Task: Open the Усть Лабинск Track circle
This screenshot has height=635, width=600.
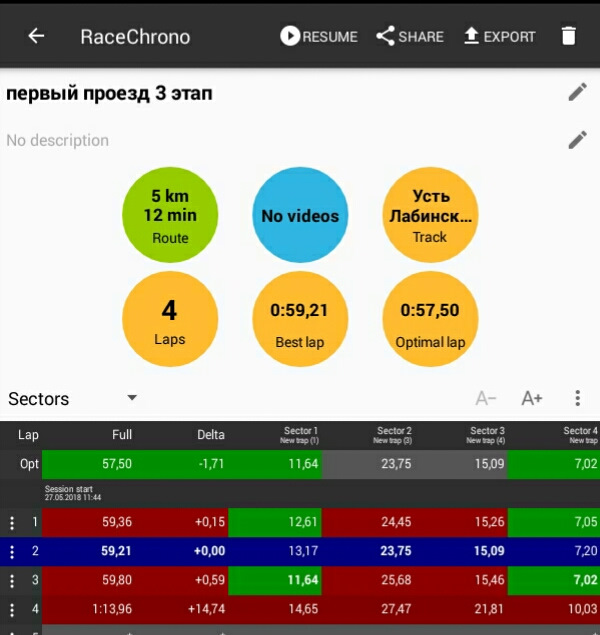Action: pos(430,215)
